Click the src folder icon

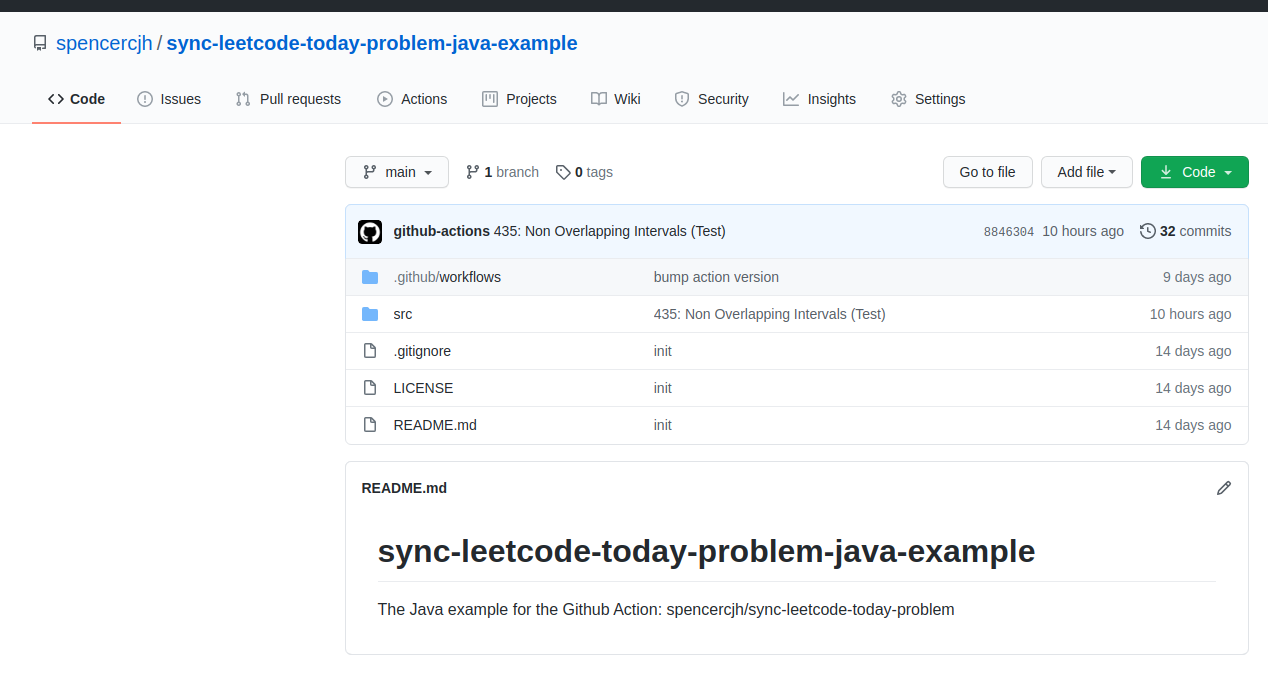click(x=370, y=314)
